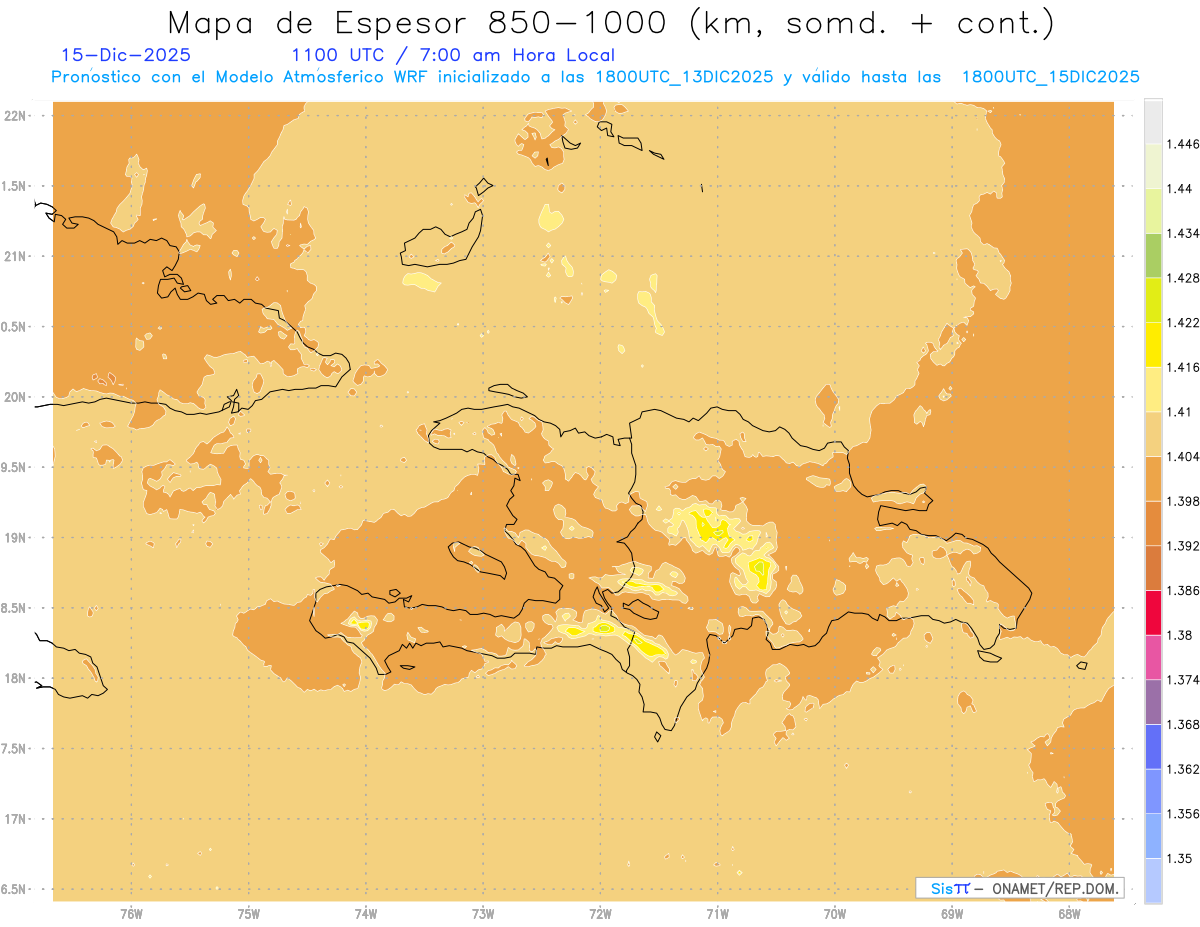The image size is (1200, 927).
Task: Pick the bright yellow swatch between 1.416 and 1.422
Action: (1153, 344)
